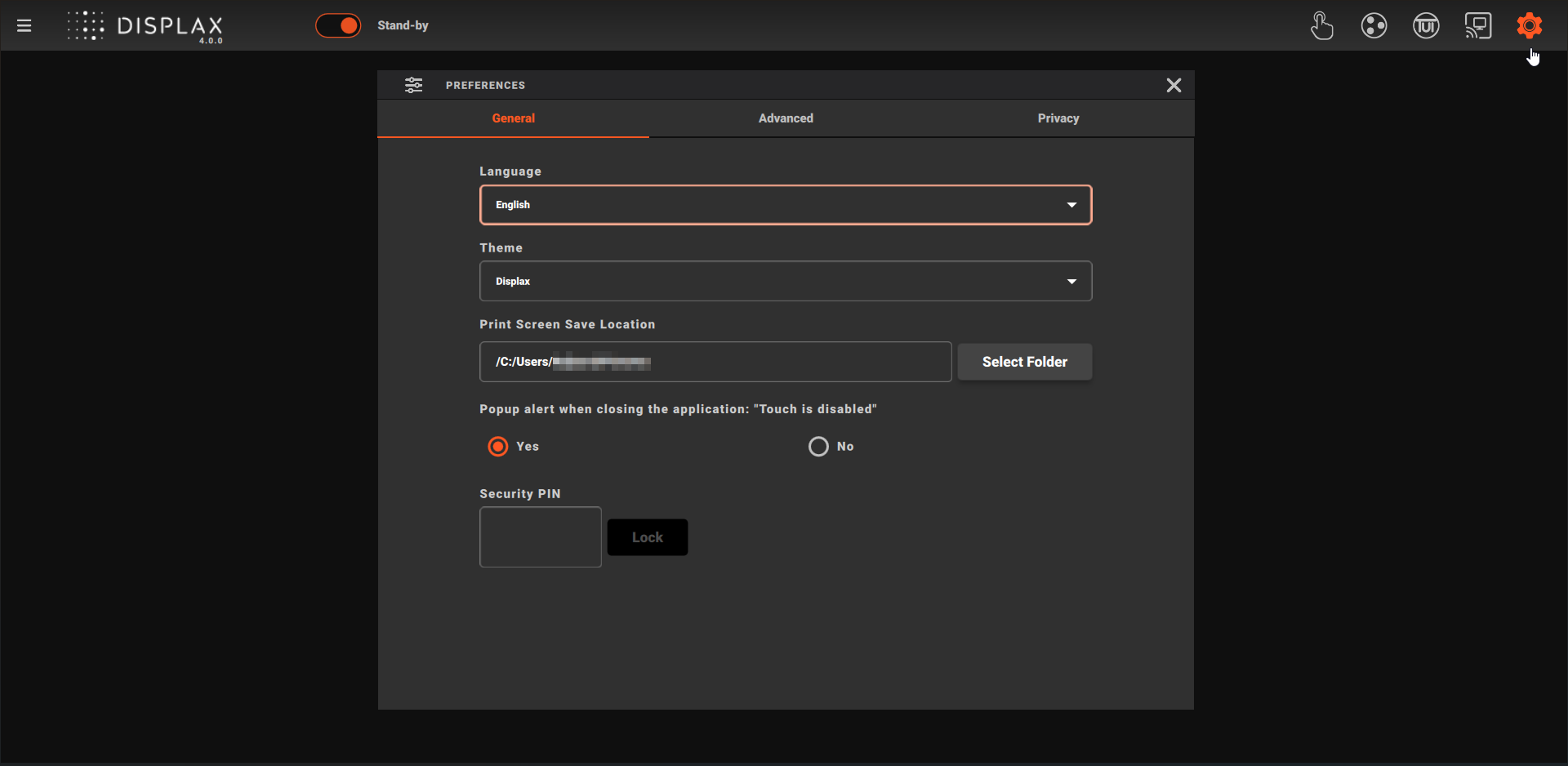
Task: Select No for popup alert
Action: (x=818, y=447)
